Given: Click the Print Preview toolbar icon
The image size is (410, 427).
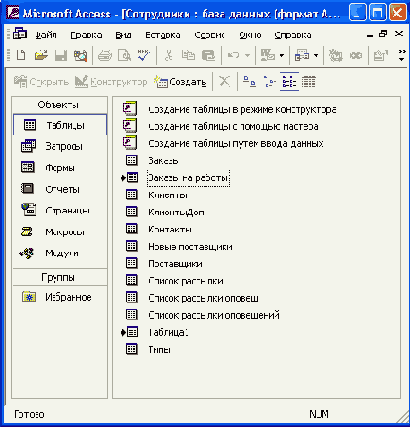Looking at the screenshot, I should click(x=124, y=55).
